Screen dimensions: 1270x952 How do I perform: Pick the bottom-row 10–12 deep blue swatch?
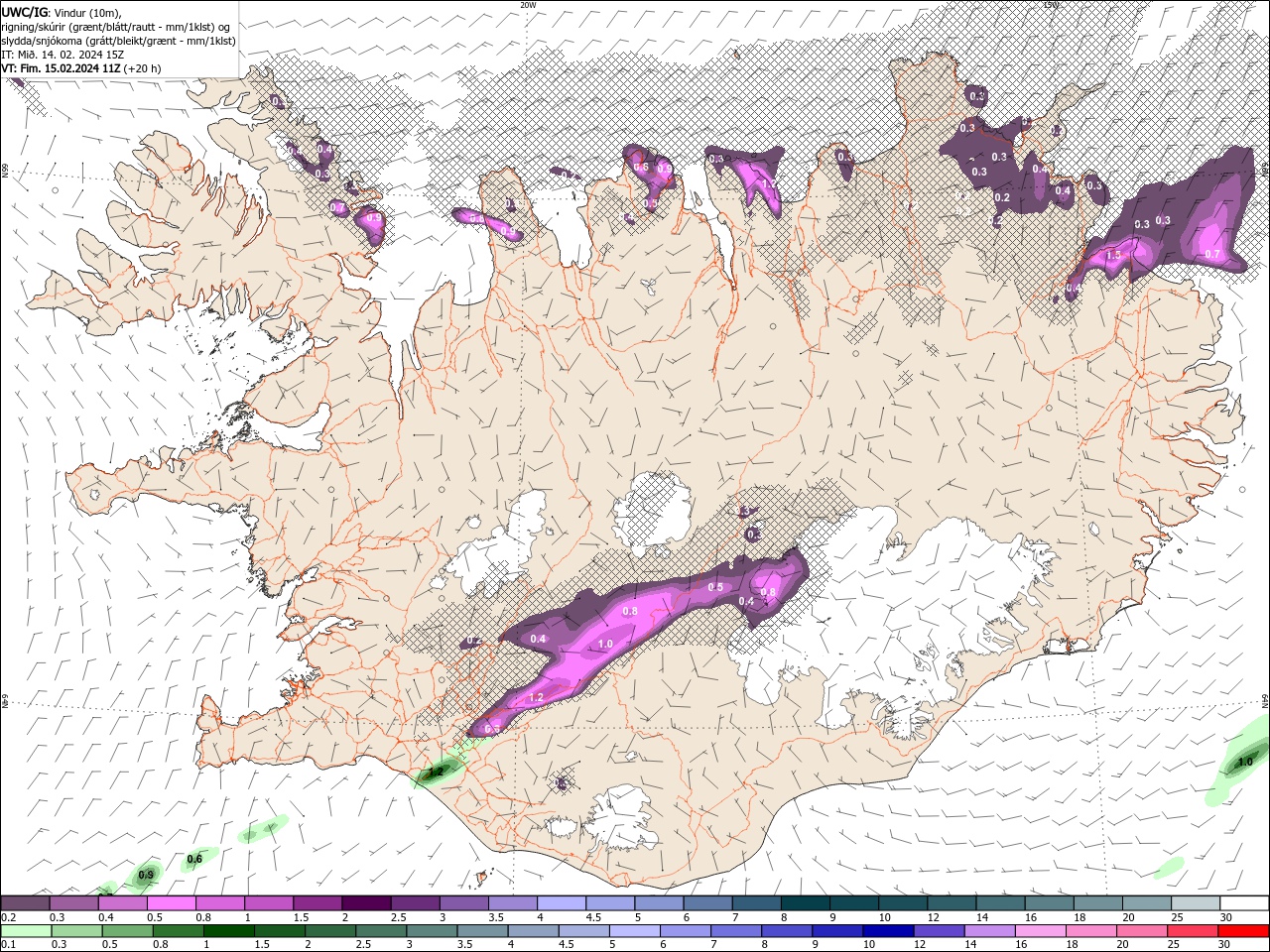pos(887,931)
